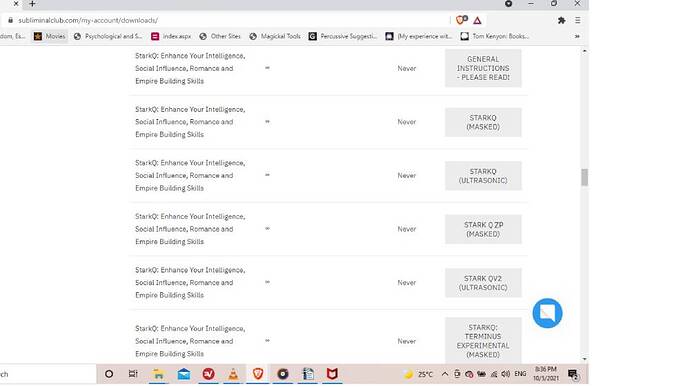Open Task View on taskbar
Viewport: 690px width, 387px height.
click(x=133, y=374)
